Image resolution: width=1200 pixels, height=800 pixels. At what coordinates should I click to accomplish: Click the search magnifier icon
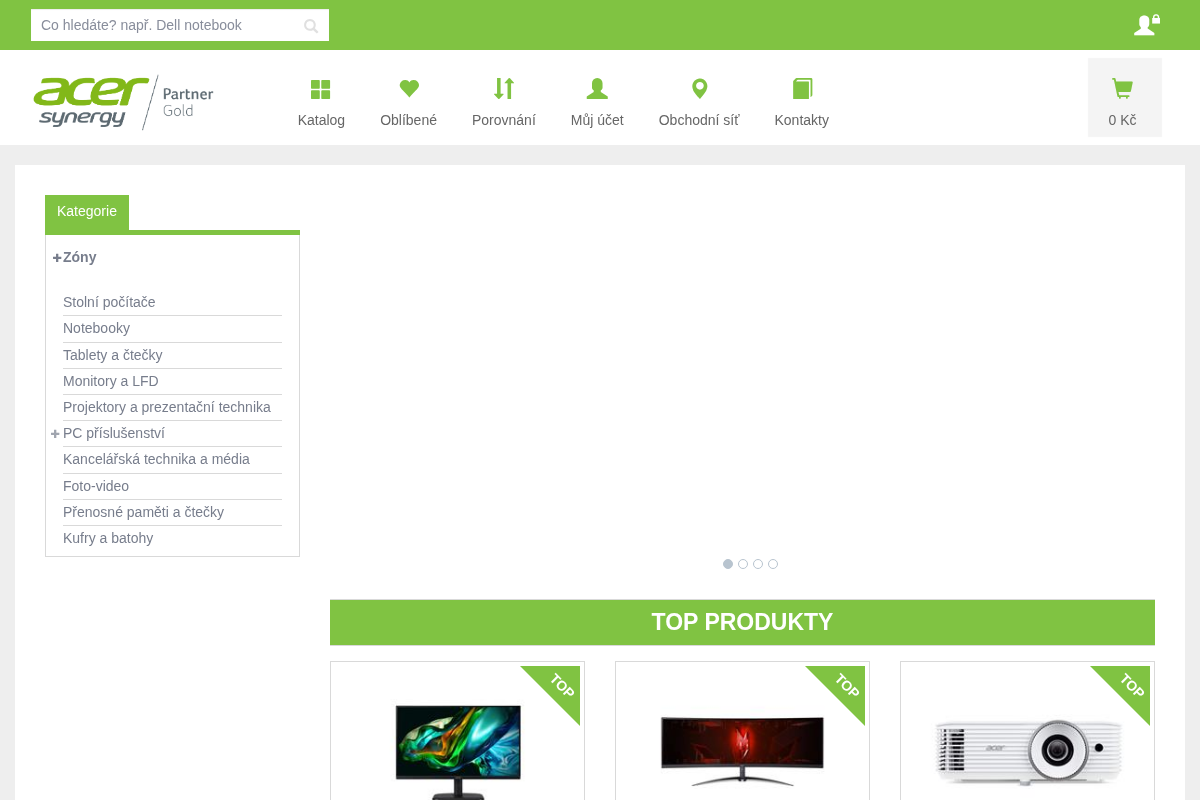click(x=311, y=26)
